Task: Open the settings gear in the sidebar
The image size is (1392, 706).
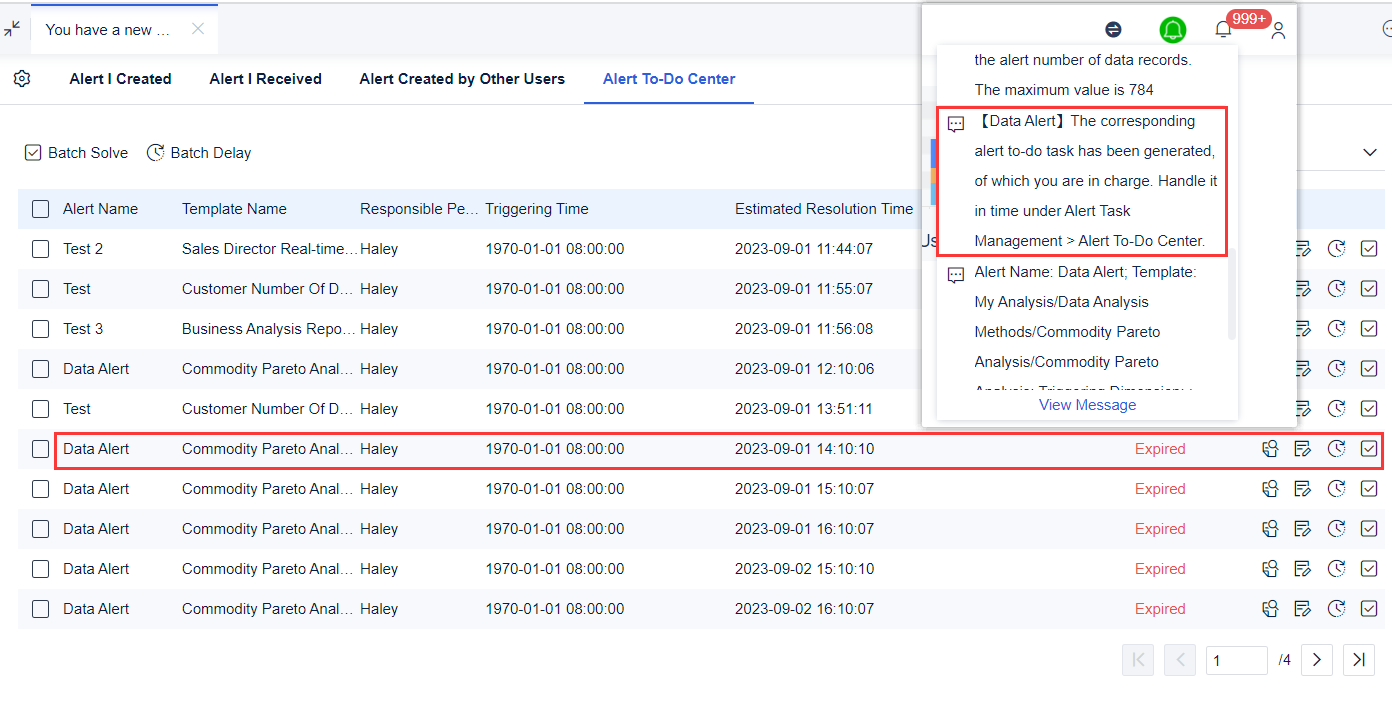Action: point(21,78)
